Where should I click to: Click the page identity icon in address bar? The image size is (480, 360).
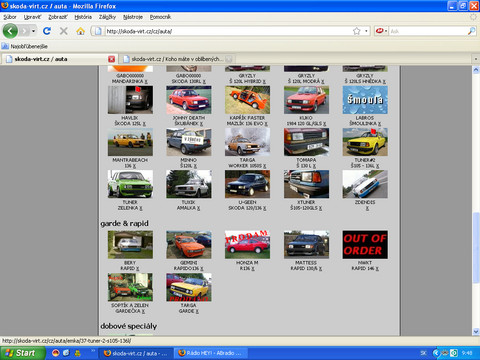tap(98, 31)
